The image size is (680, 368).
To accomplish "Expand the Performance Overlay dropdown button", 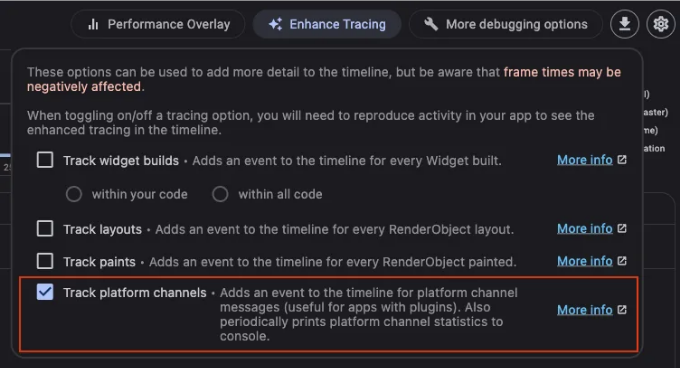I will (x=158, y=24).
